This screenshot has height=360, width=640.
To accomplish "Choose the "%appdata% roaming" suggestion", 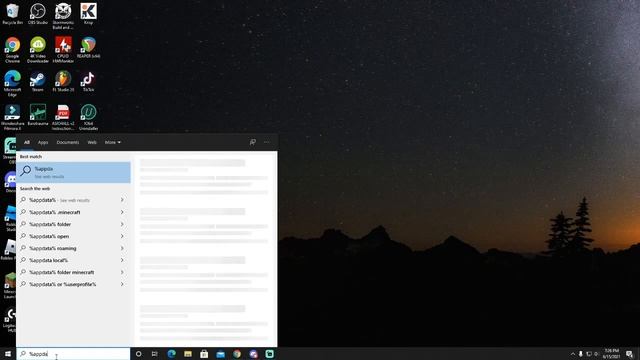I will pyautogui.click(x=73, y=248).
